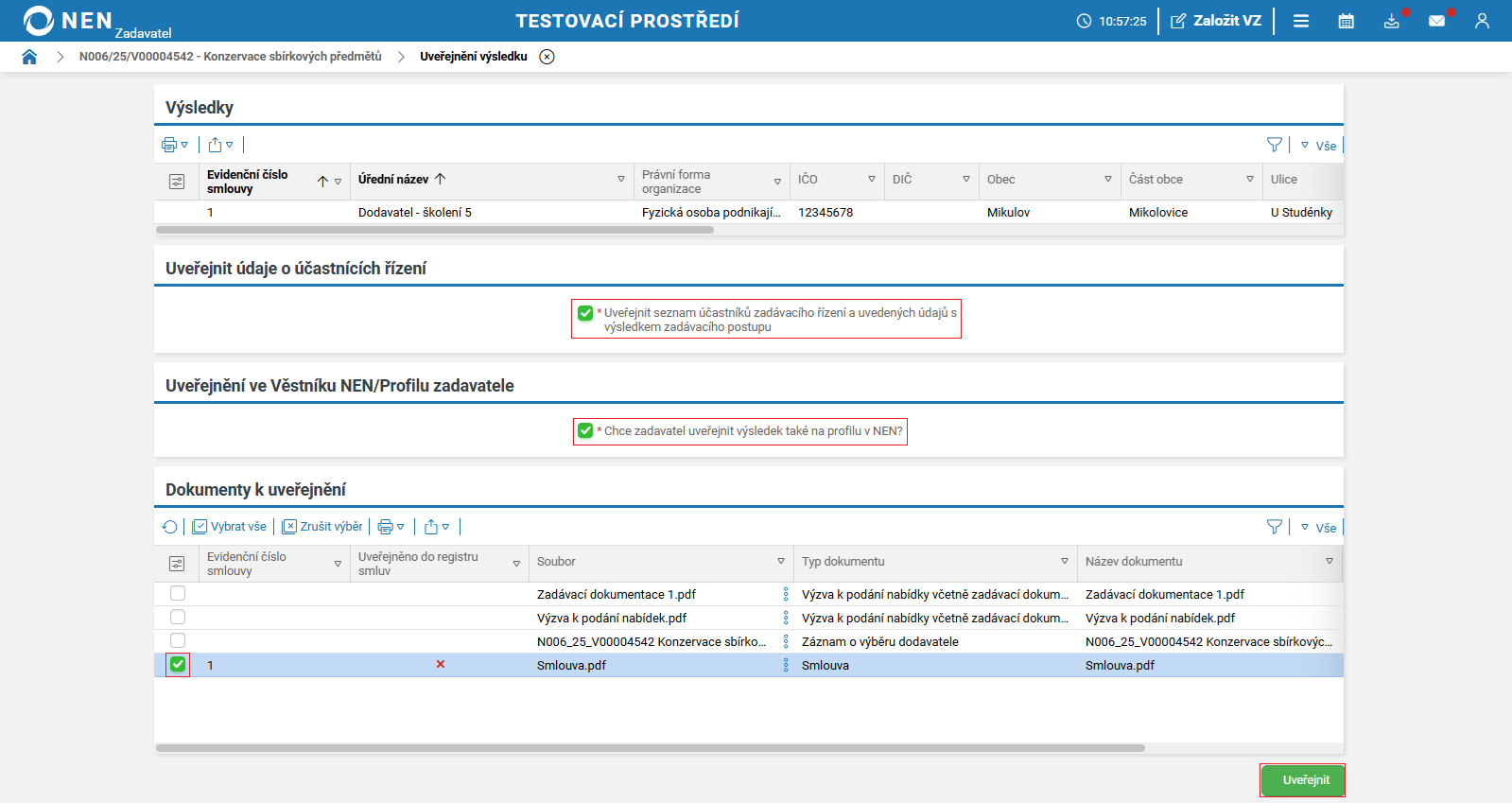Uncheck the Smlouva.pdf row checkbox

pyautogui.click(x=178, y=665)
